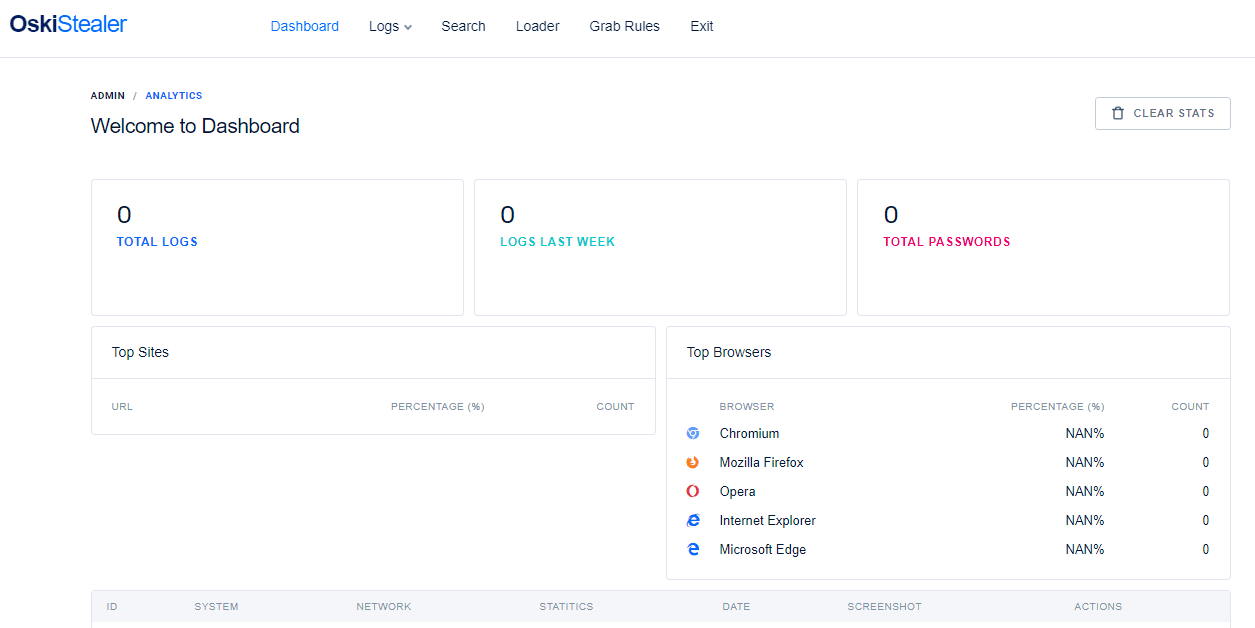Open the Dashboard nav item

[305, 27]
